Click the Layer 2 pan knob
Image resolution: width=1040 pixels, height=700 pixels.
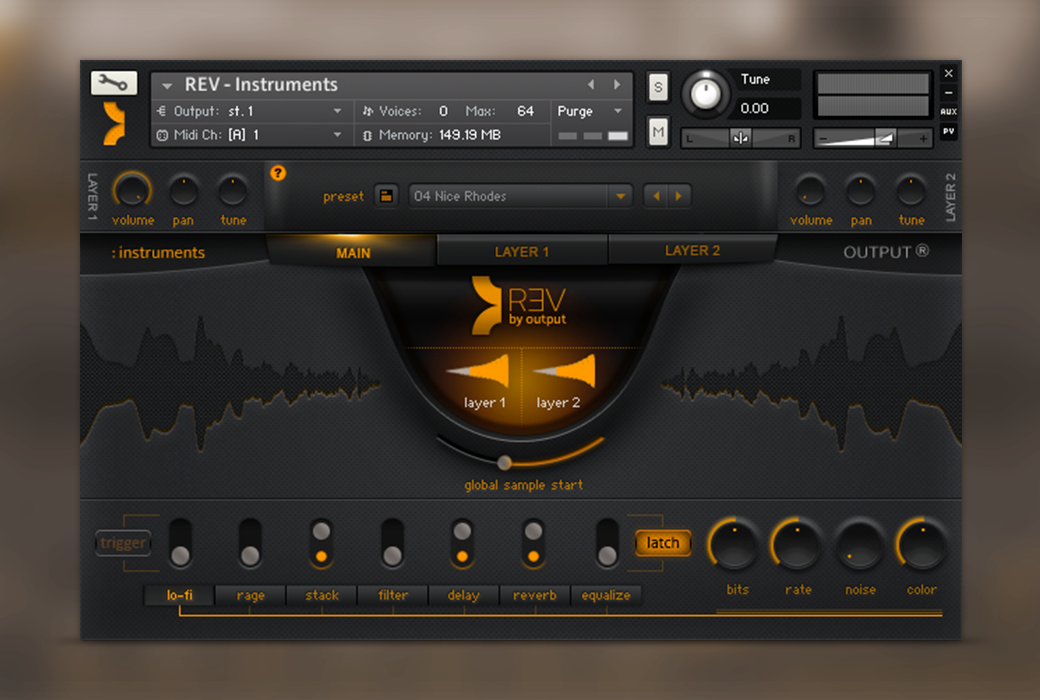click(x=860, y=191)
